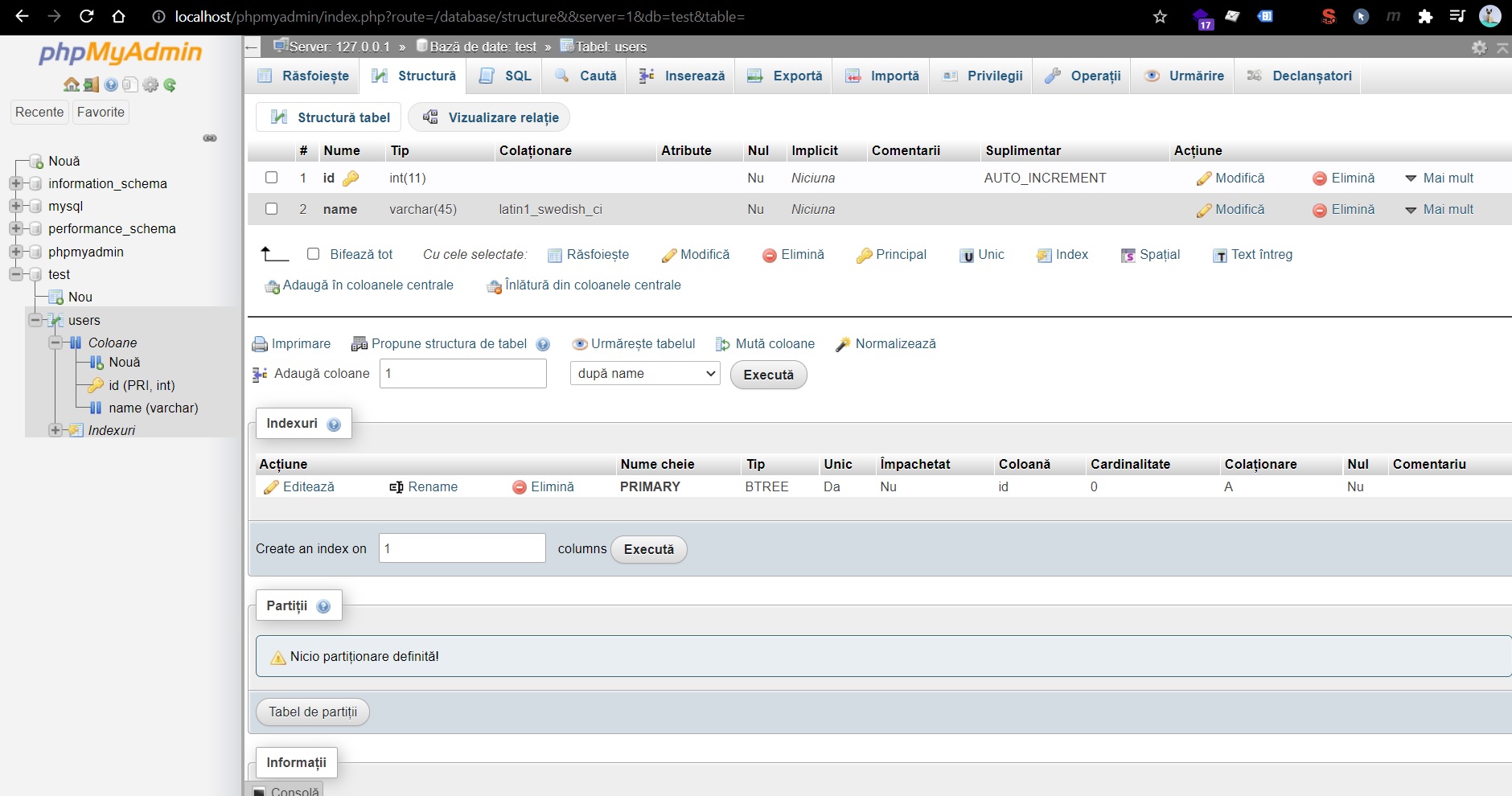Click Rename for the PRIMARY index
Viewport: 1512px width, 796px height.
coord(424,487)
